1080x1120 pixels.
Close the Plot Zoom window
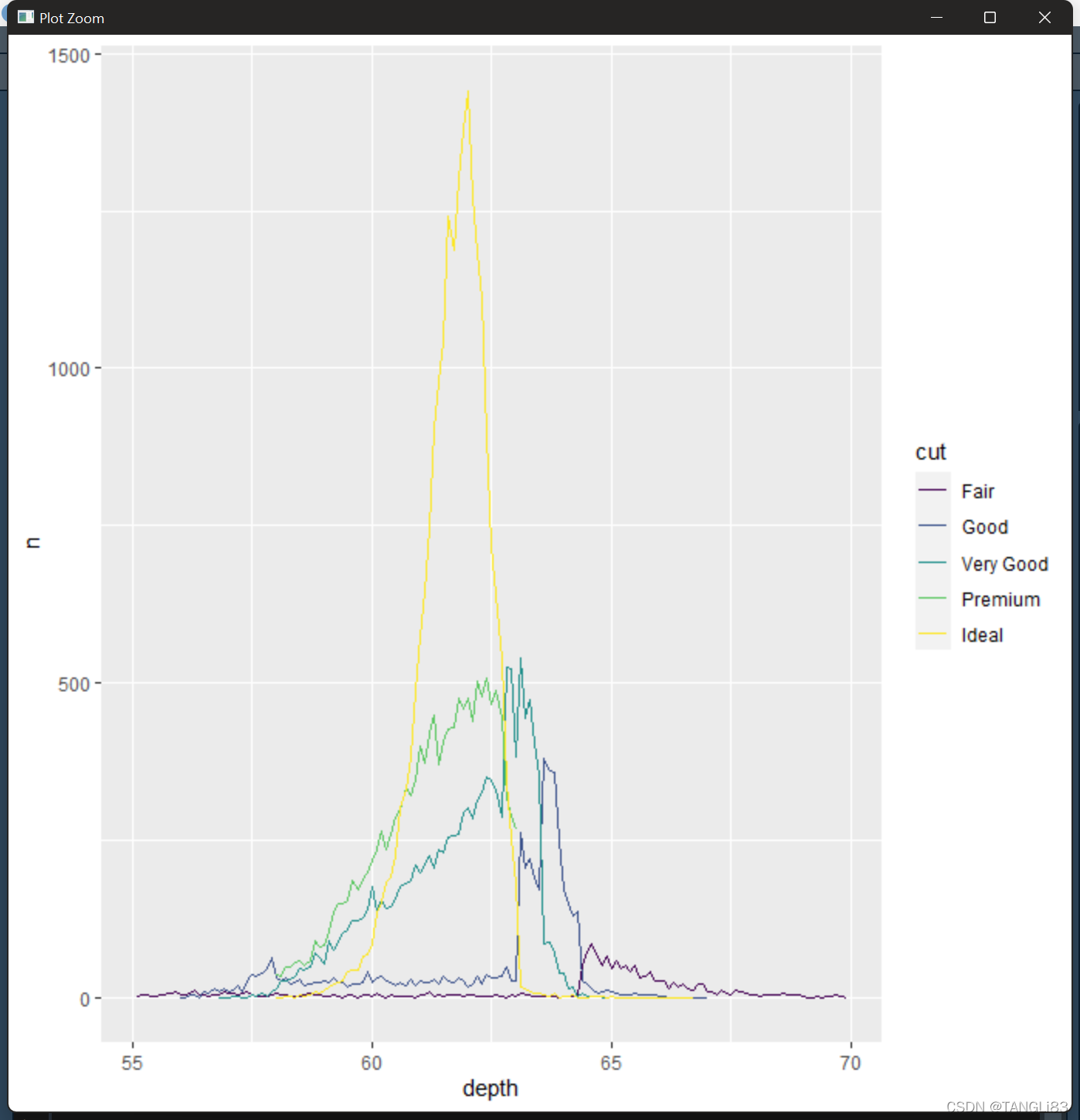[1044, 17]
